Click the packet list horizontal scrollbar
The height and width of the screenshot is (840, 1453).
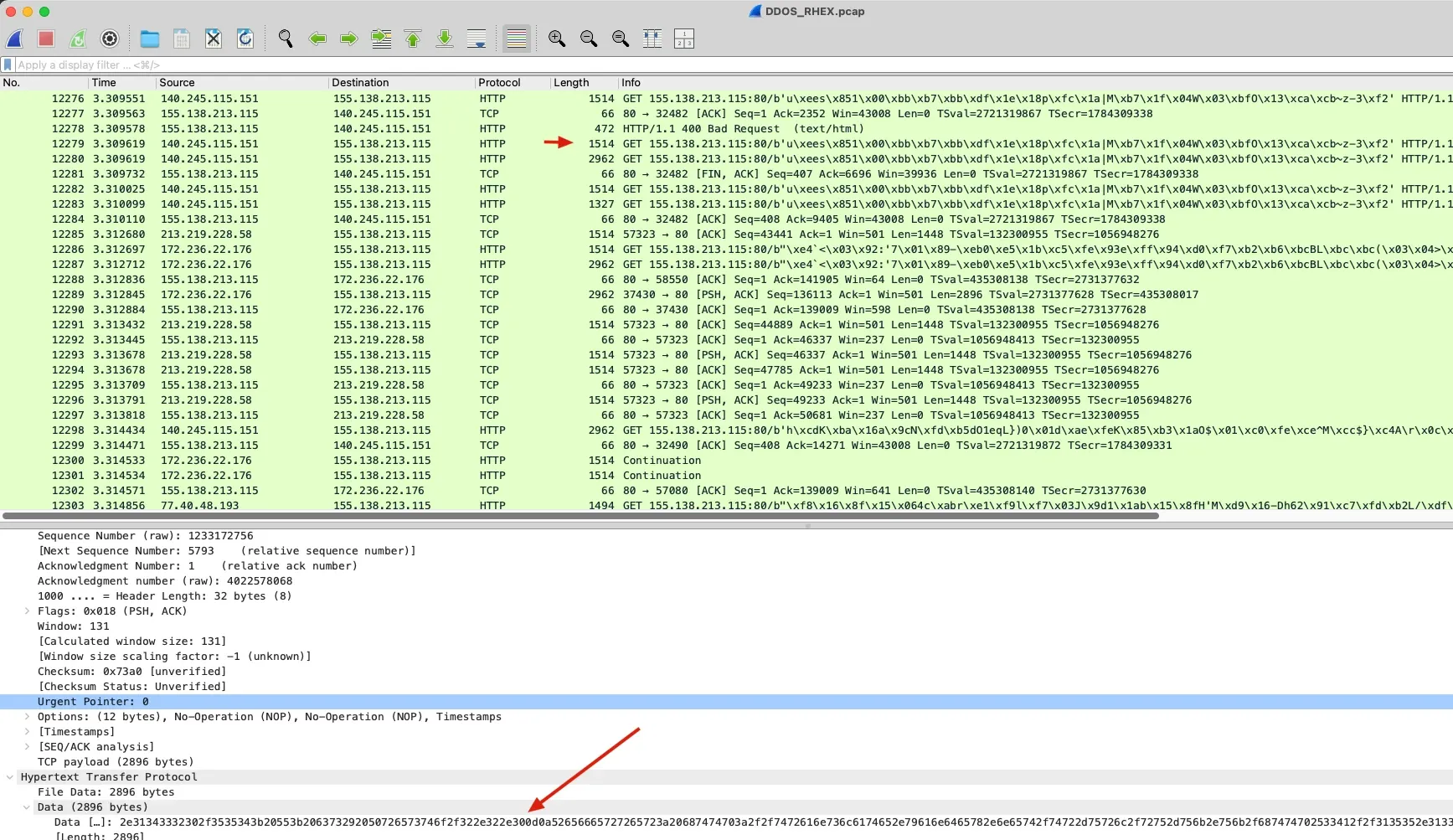pos(580,516)
